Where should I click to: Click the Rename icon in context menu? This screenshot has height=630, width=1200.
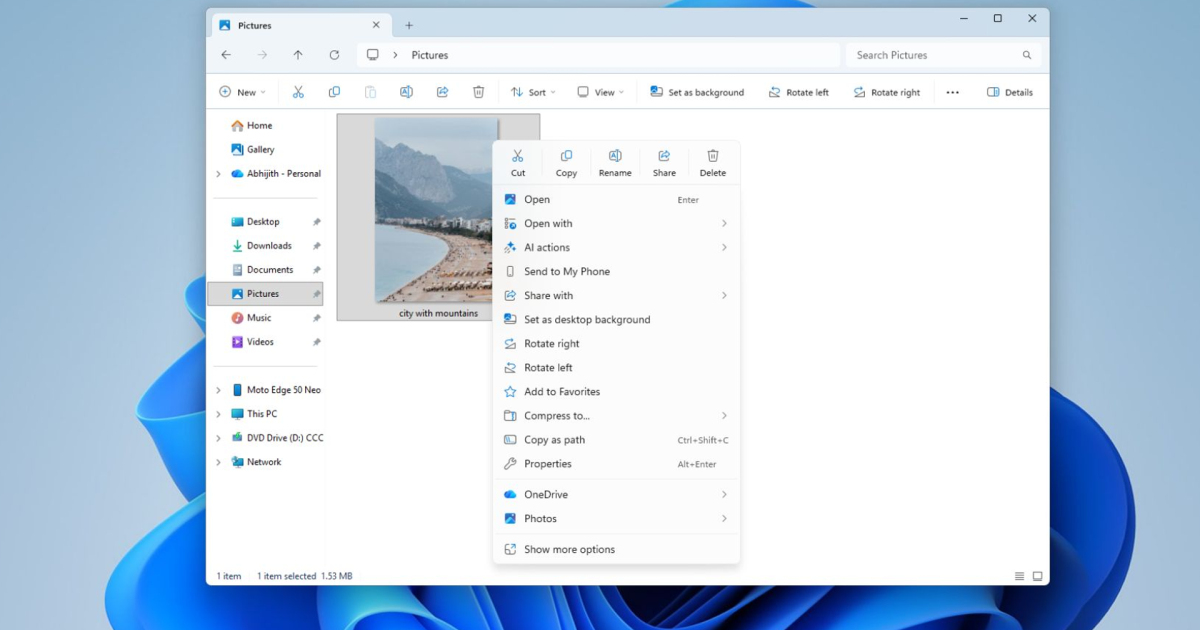pos(615,162)
